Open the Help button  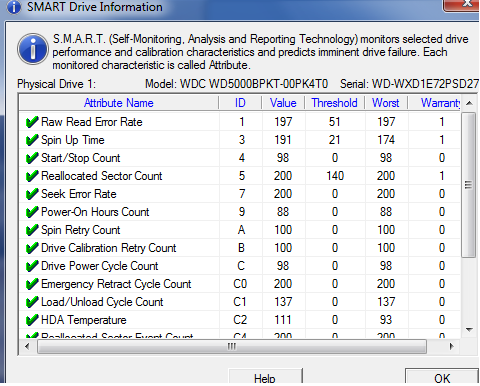tap(265, 377)
